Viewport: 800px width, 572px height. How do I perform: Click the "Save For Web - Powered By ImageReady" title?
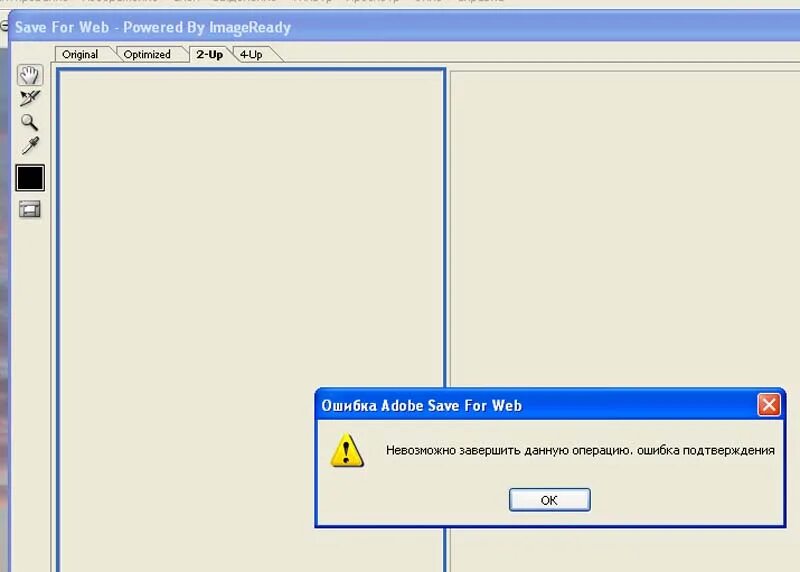tap(153, 27)
